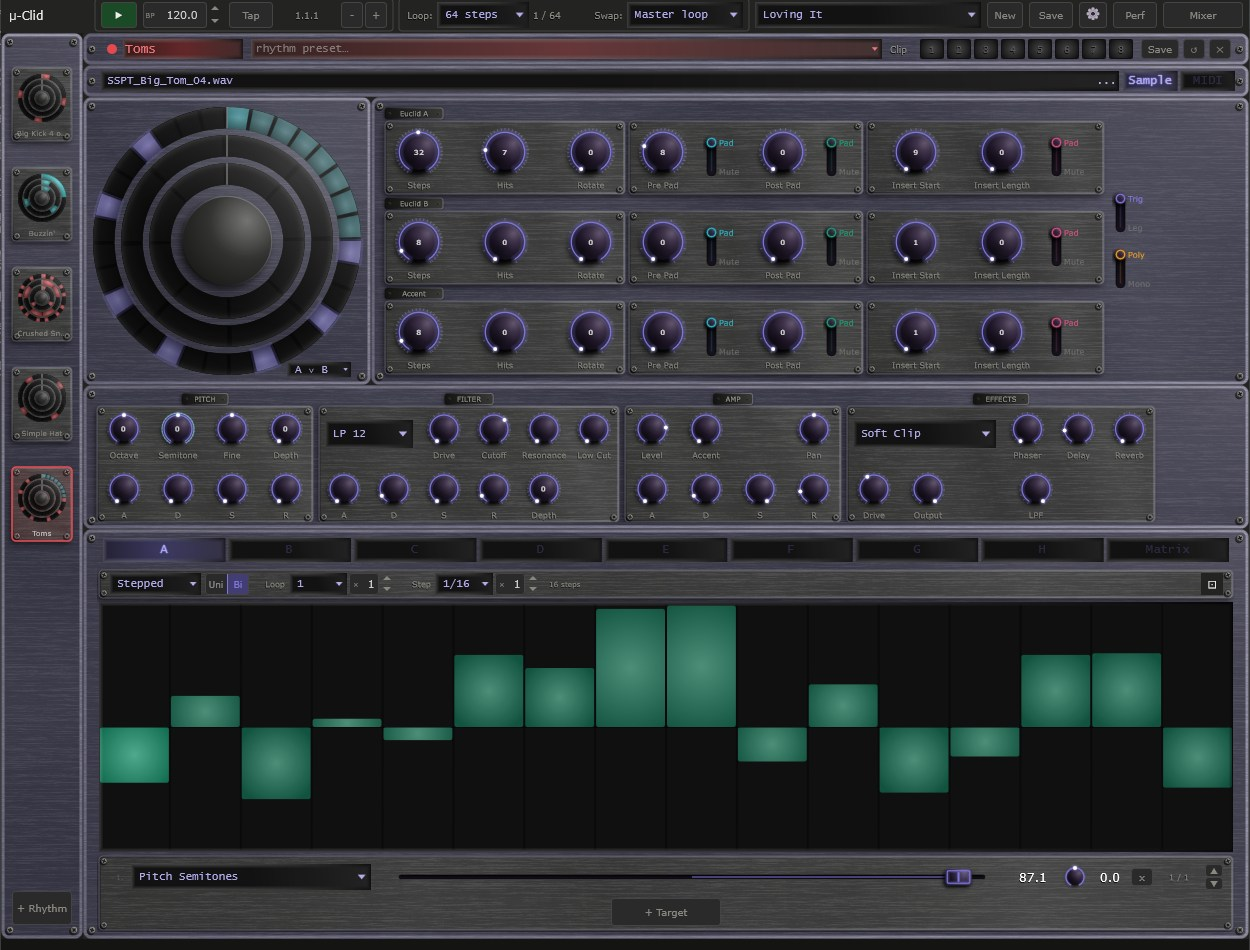
Task: Open the Stepped modulator type dropdown
Action: [x=156, y=584]
